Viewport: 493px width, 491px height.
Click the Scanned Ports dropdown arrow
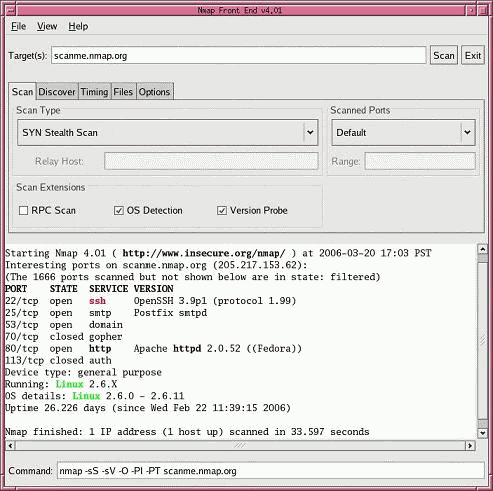(x=467, y=132)
